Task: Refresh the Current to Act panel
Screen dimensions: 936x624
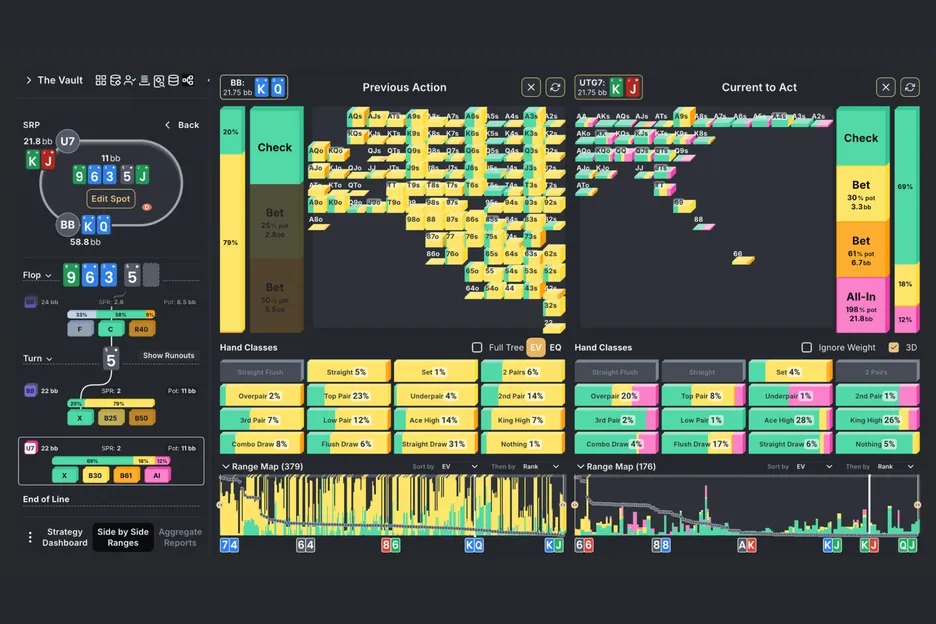Action: pos(910,87)
